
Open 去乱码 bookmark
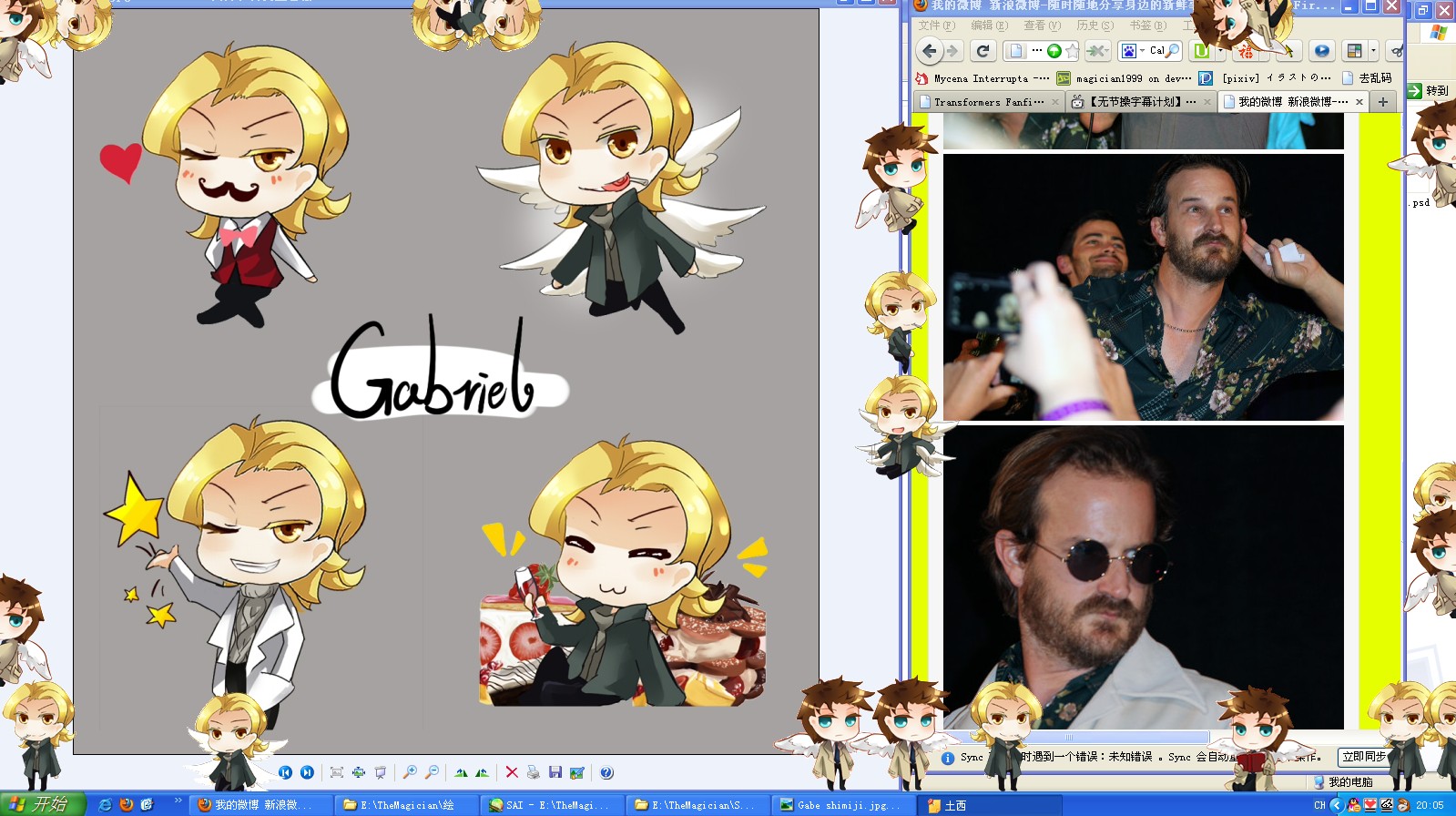(1367, 78)
